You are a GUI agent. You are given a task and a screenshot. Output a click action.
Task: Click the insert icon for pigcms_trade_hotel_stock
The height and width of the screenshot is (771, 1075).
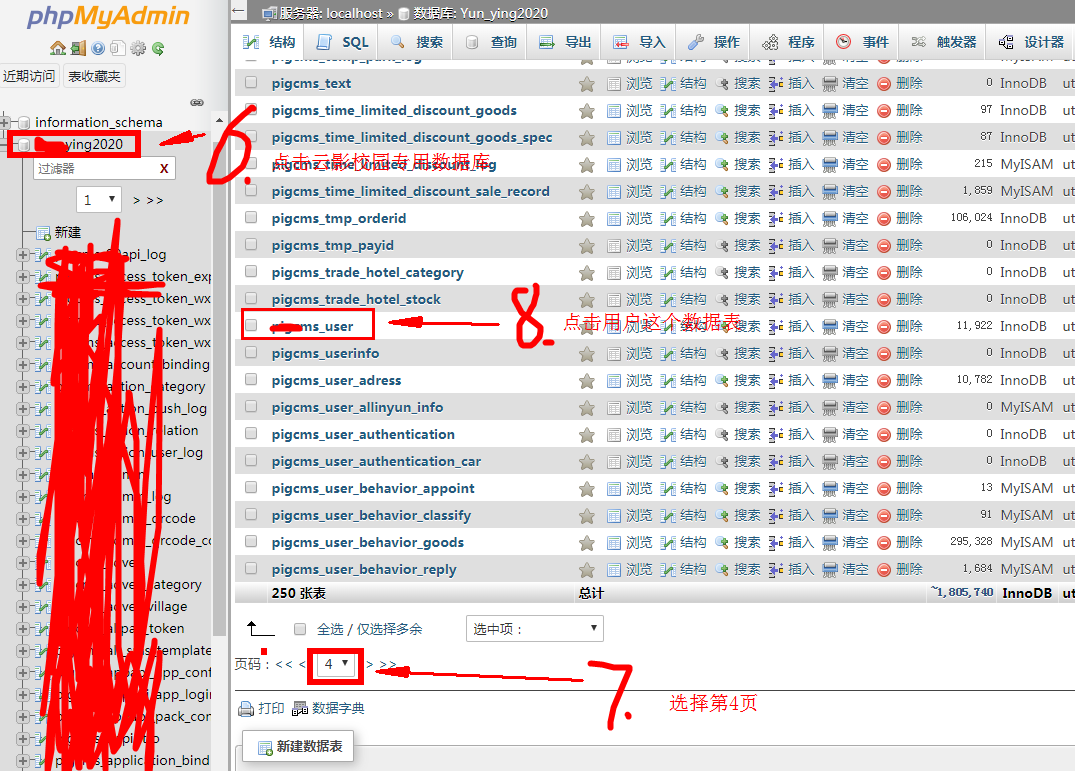tap(775, 299)
